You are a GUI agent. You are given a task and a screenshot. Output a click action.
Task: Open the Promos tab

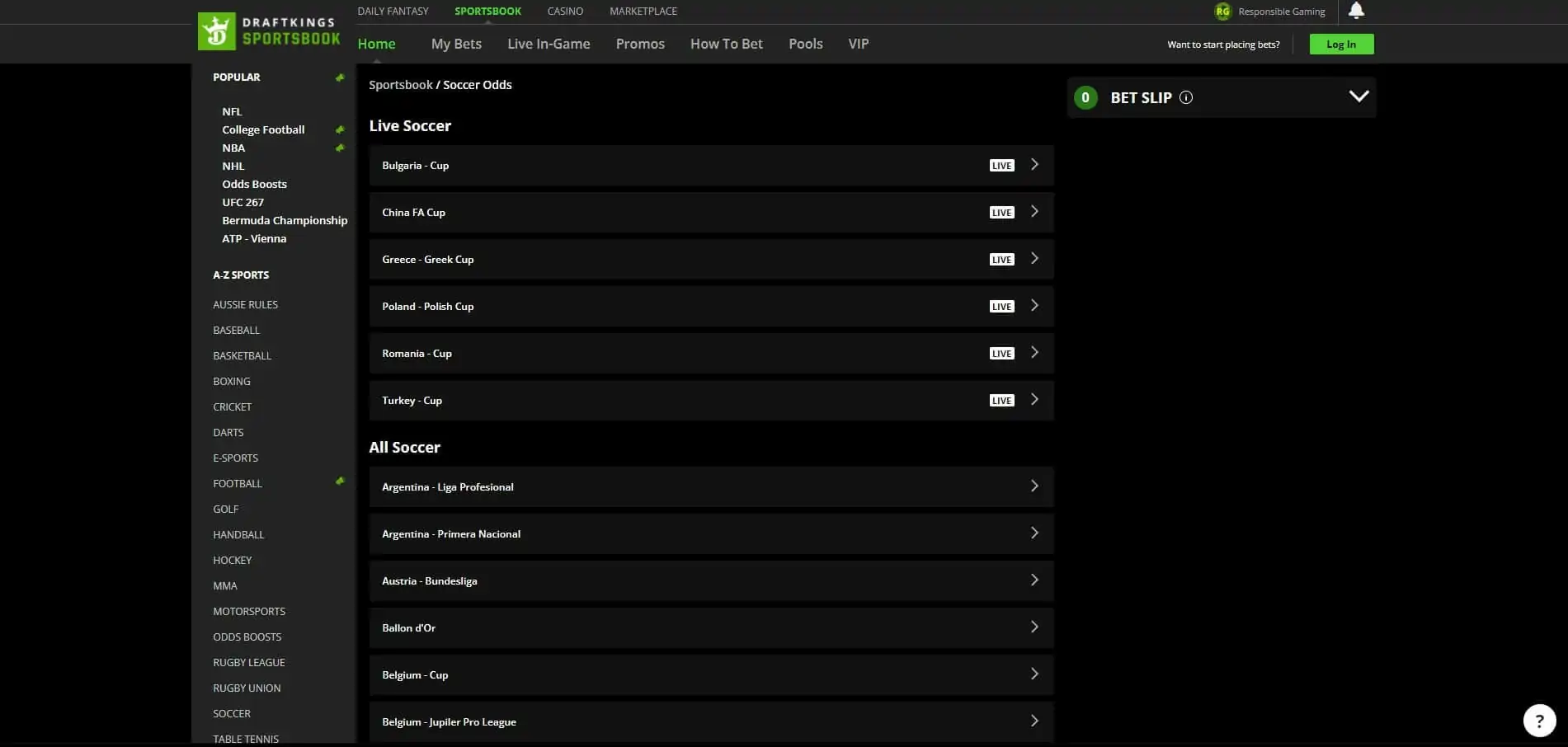(639, 44)
